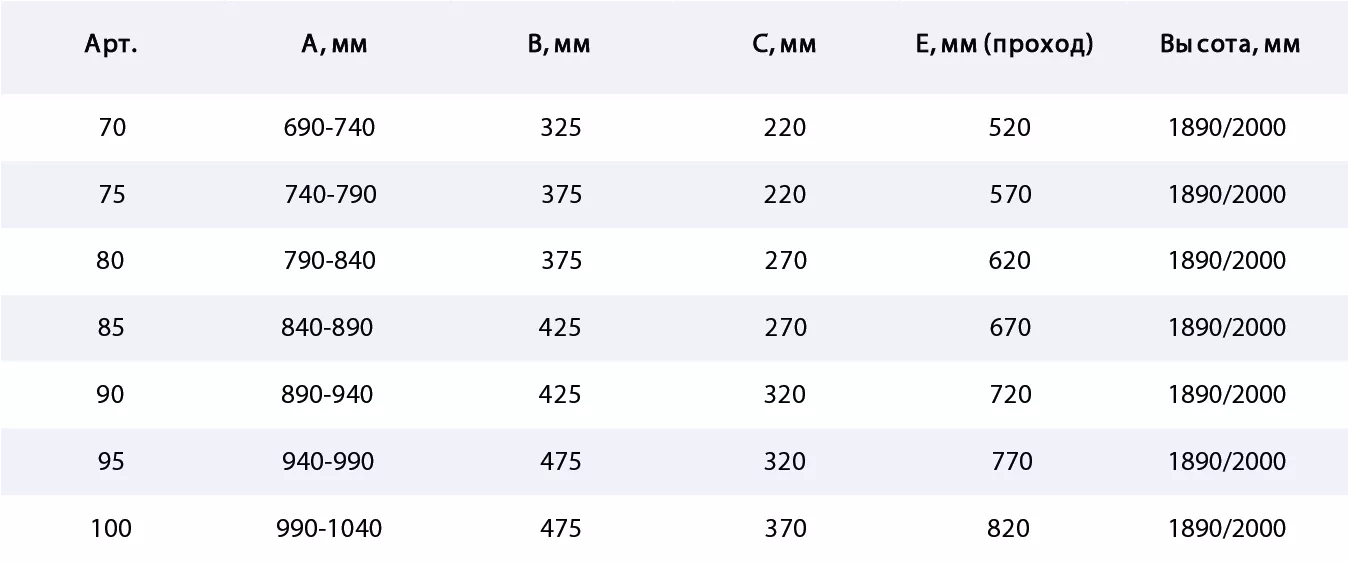Click the "Высота, мм" column header
The height and width of the screenshot is (562, 1348).
(x=1230, y=45)
